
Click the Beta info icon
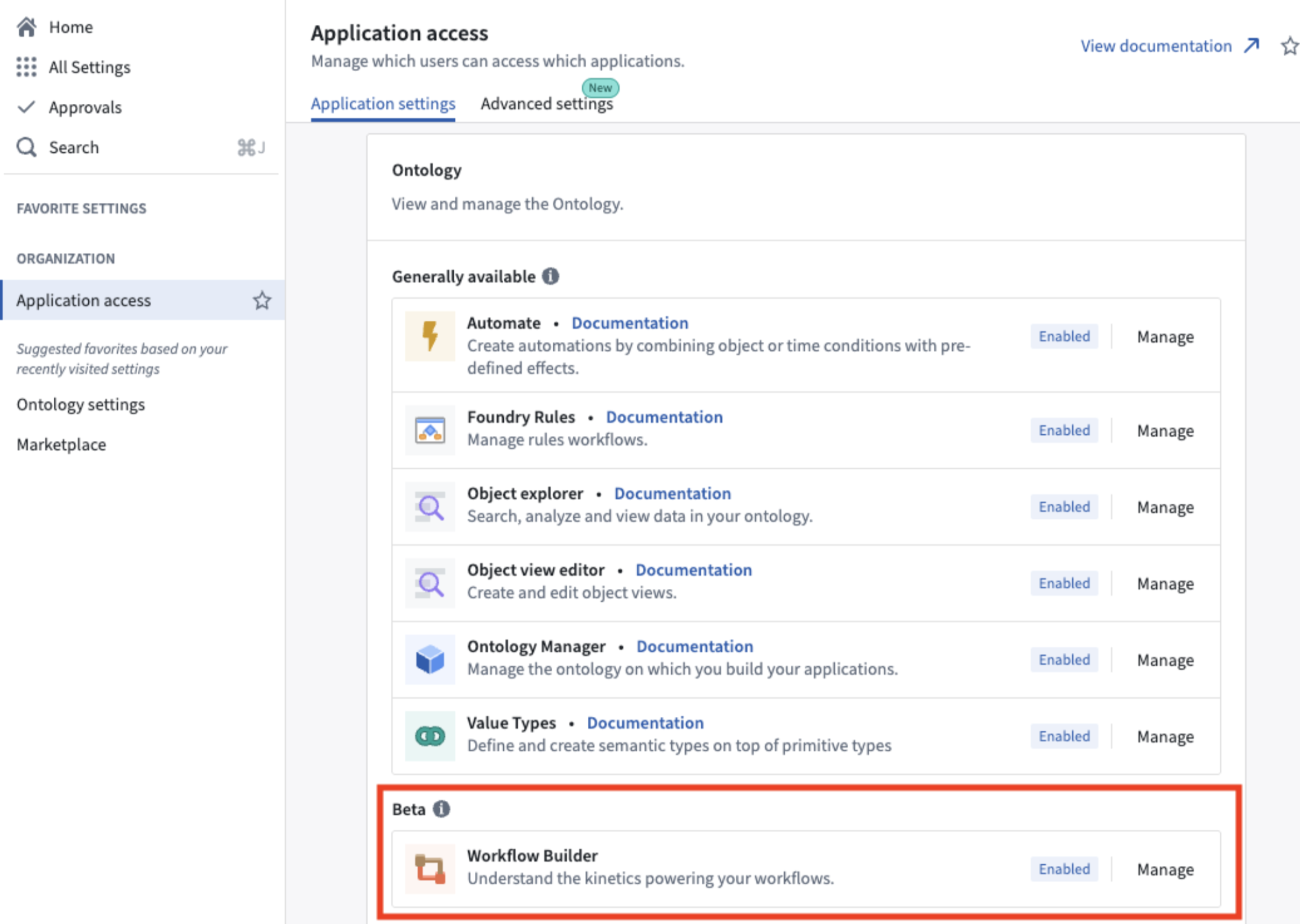pyautogui.click(x=442, y=809)
